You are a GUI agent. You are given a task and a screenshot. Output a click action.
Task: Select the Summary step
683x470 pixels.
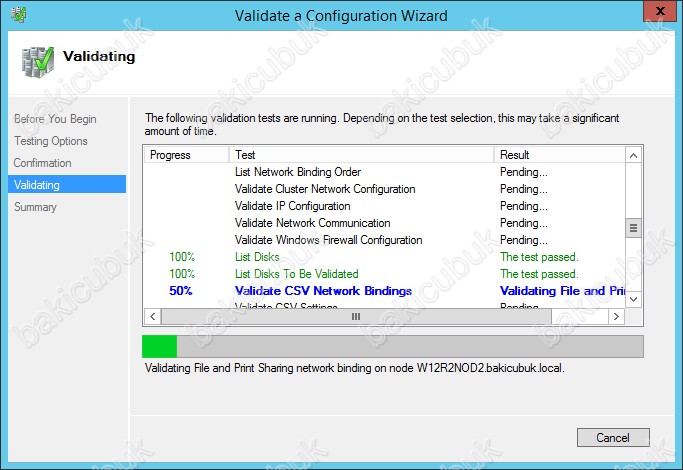[35, 206]
